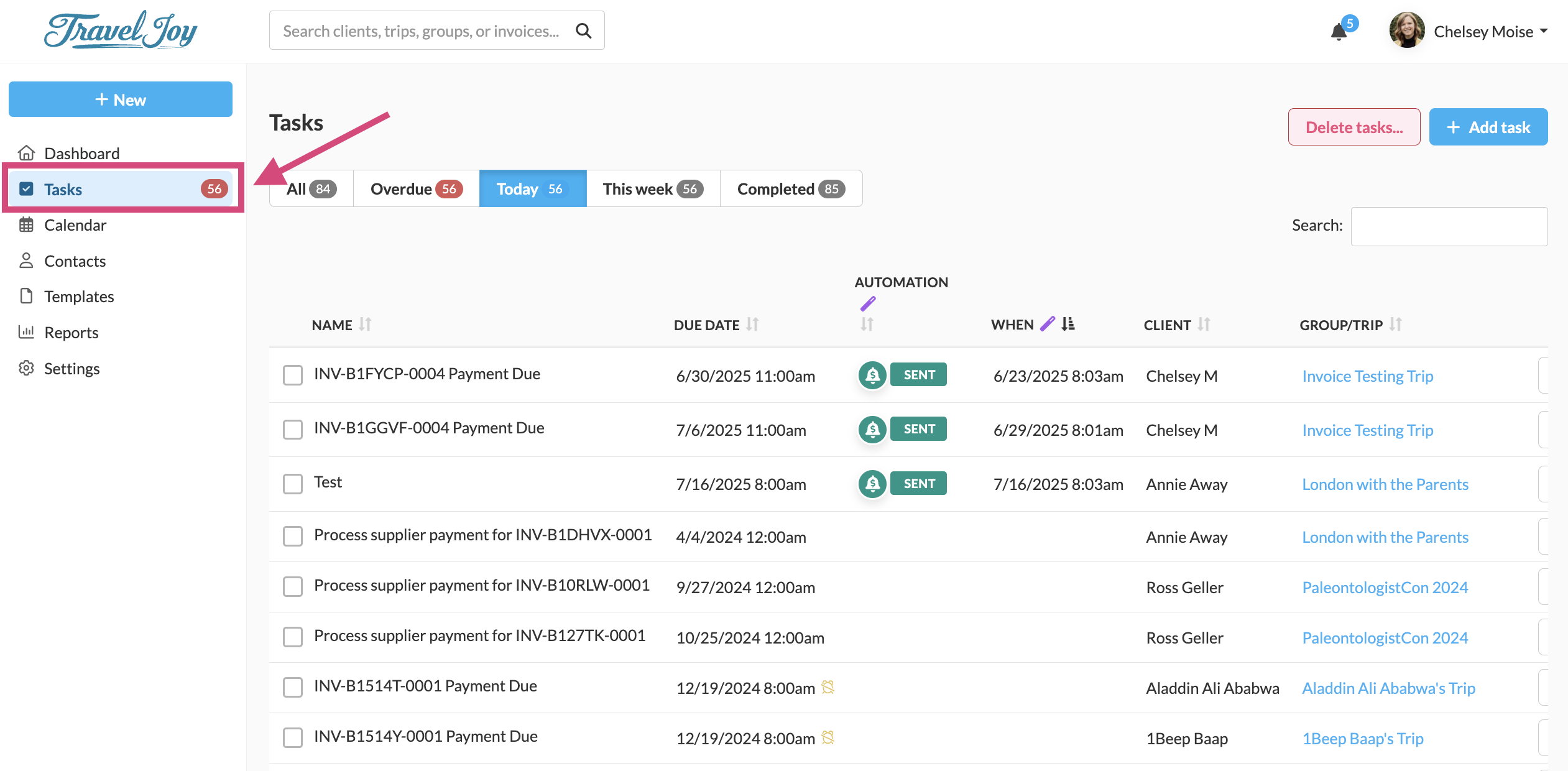
Task: Click the alarm icon beside INV-B1514T-0001 due date
Action: pos(828,687)
